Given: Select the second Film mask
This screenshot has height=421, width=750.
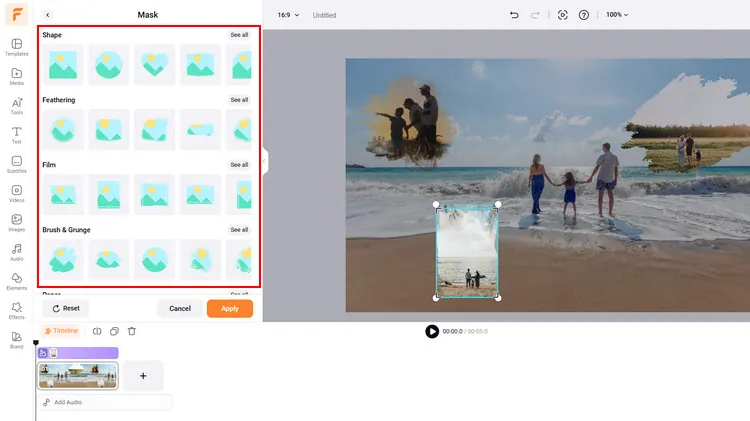Looking at the screenshot, I should click(109, 195).
